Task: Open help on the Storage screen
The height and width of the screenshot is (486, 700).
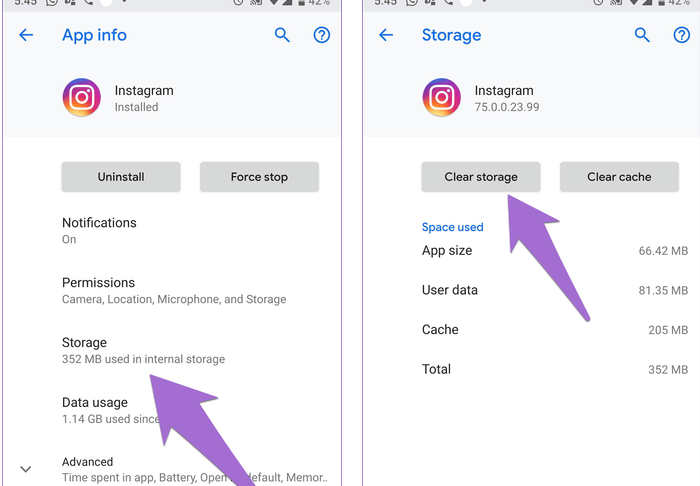Action: 681,35
